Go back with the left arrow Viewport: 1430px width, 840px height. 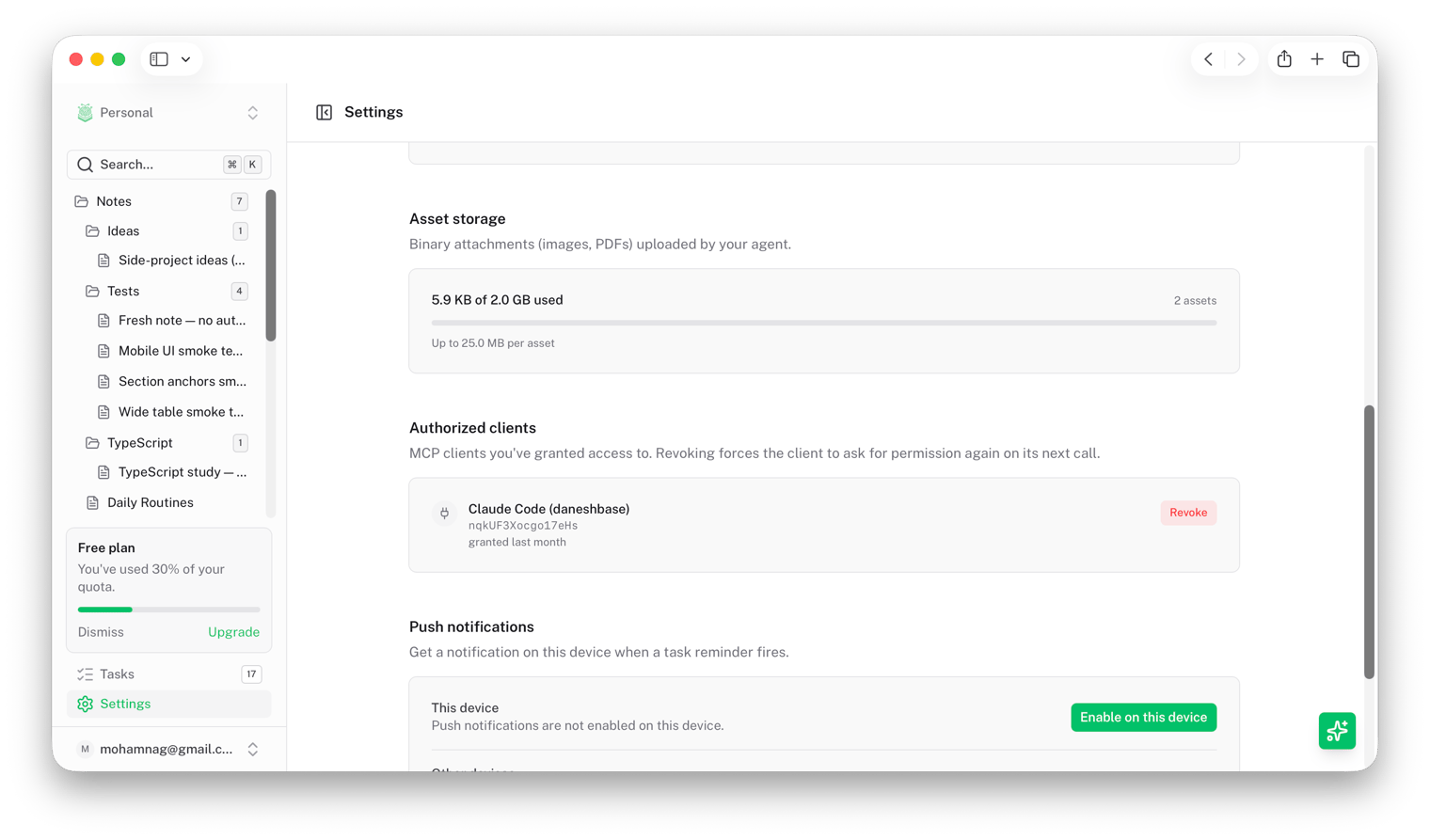pyautogui.click(x=1209, y=59)
